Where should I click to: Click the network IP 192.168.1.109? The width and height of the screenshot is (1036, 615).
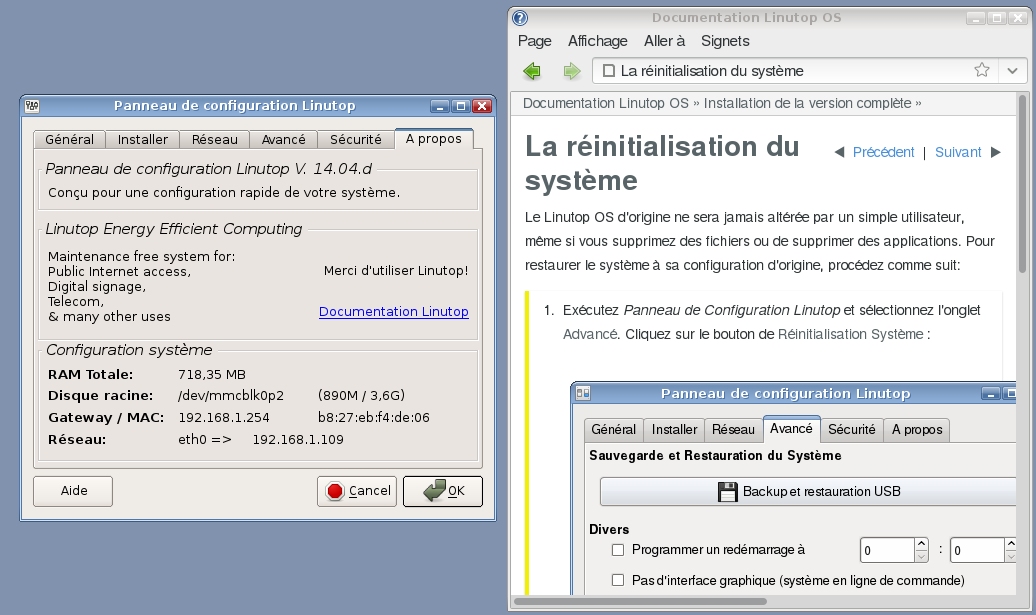click(x=298, y=439)
